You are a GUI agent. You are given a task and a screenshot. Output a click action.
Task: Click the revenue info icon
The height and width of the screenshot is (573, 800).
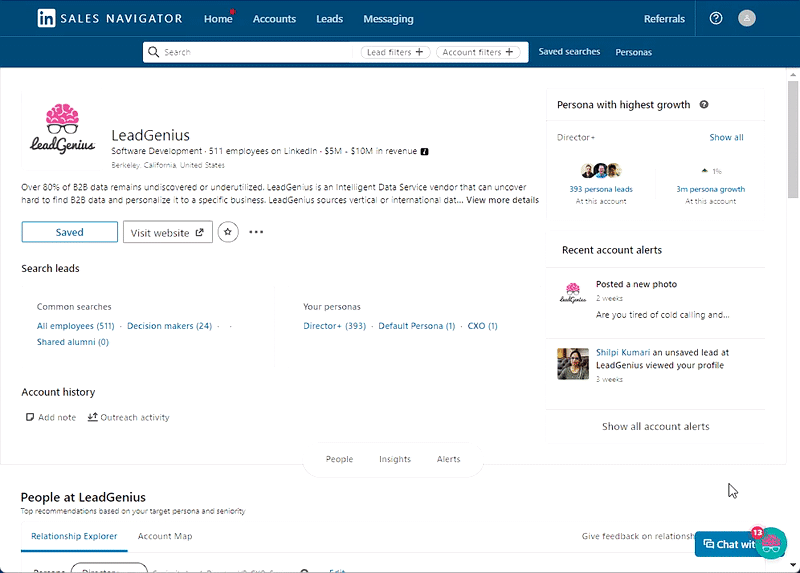pos(424,152)
